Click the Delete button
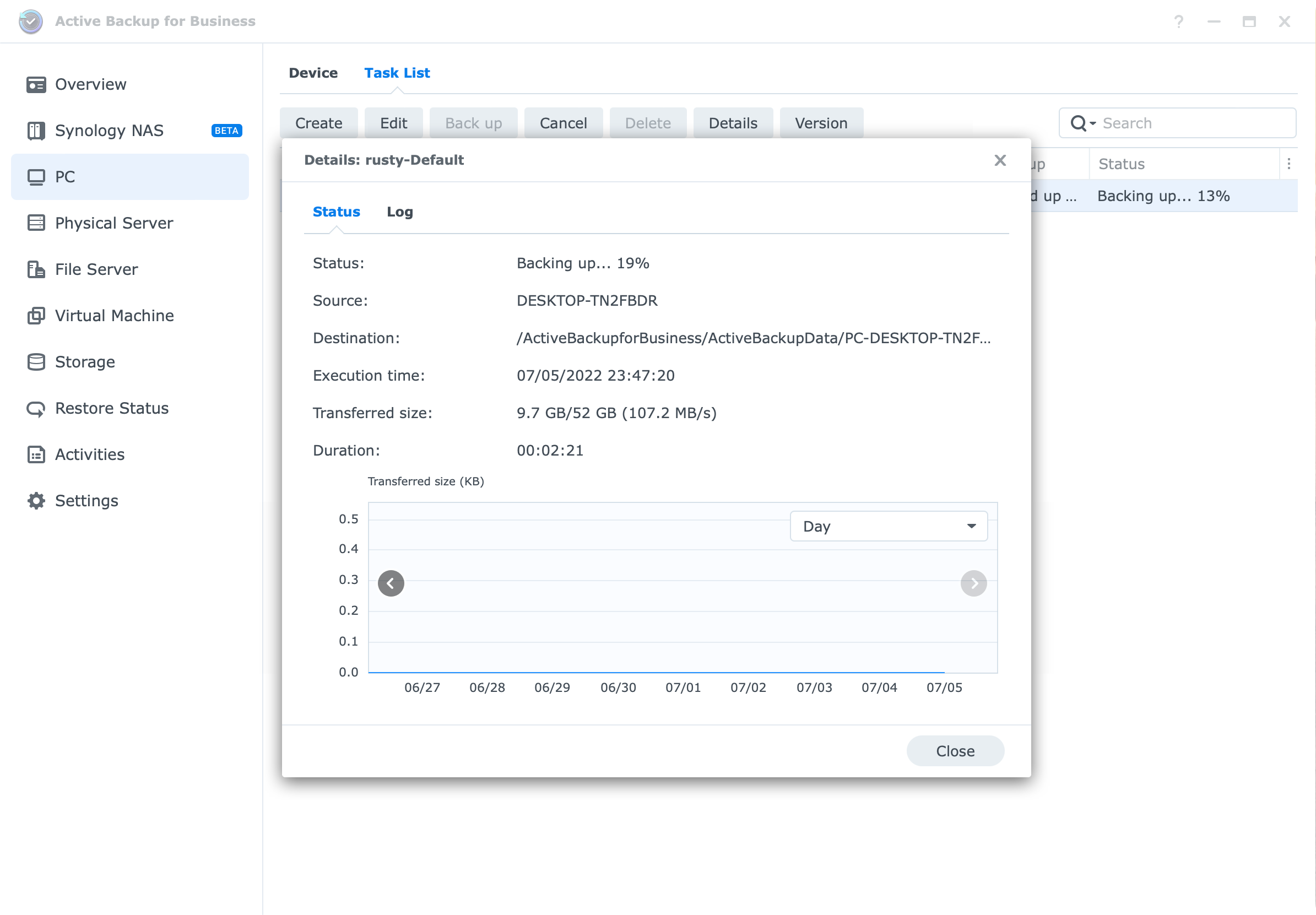The height and width of the screenshot is (915, 1316). pyautogui.click(x=648, y=123)
